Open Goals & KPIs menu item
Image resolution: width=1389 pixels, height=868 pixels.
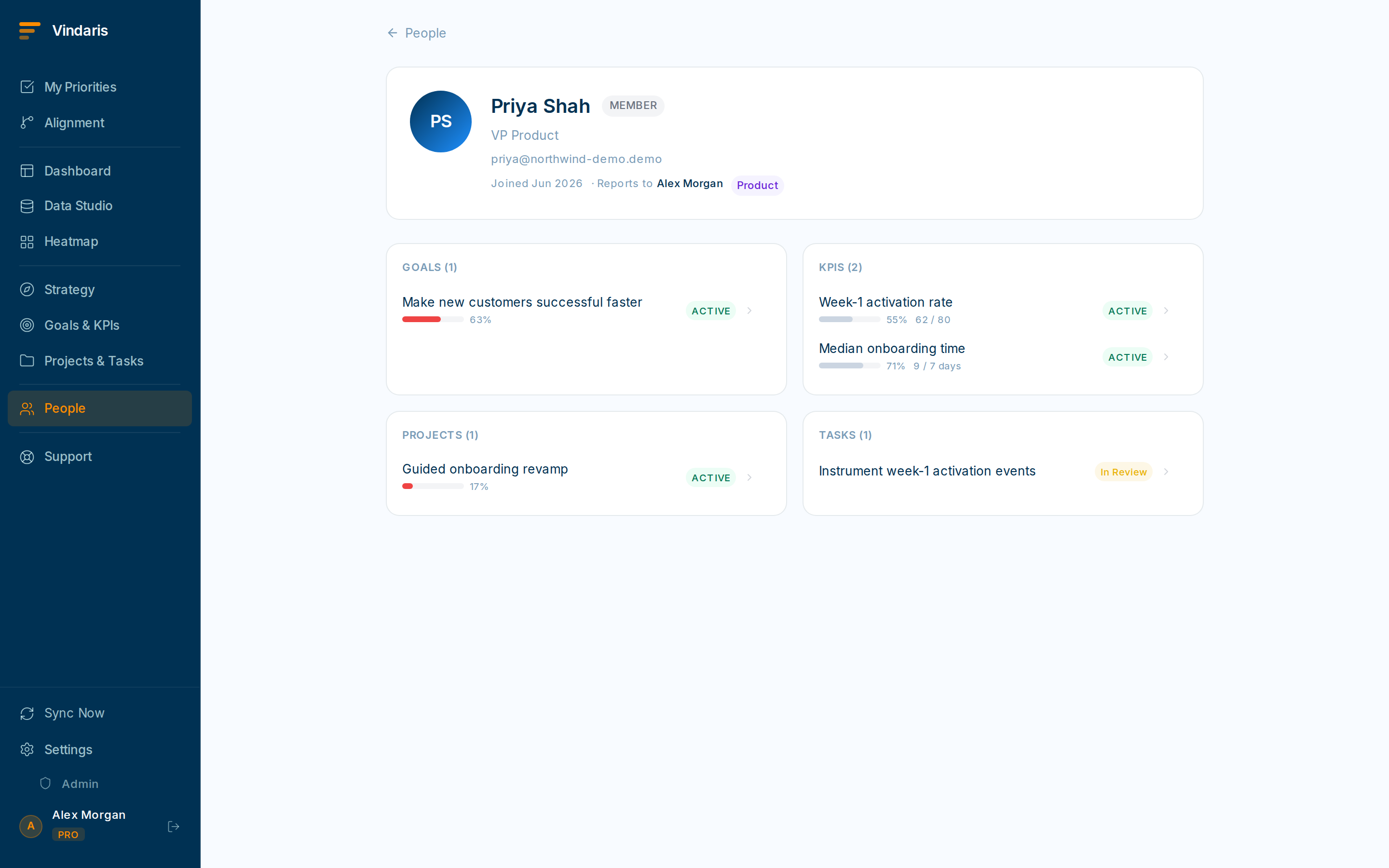(100, 325)
